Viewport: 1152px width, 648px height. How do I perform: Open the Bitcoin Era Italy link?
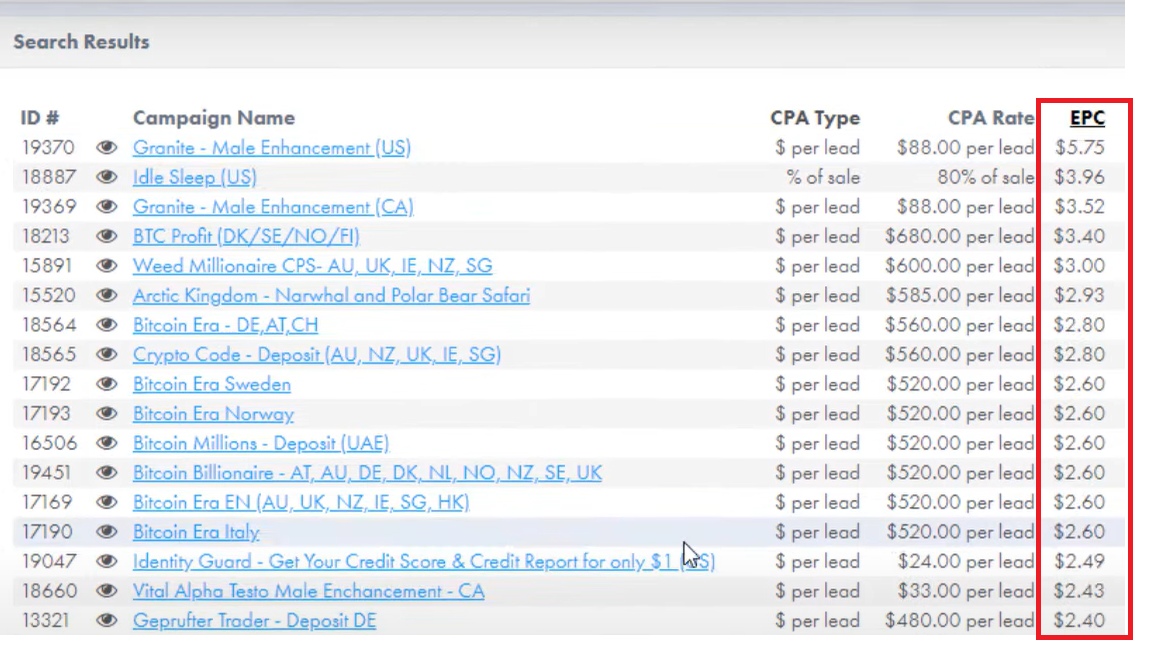(196, 532)
